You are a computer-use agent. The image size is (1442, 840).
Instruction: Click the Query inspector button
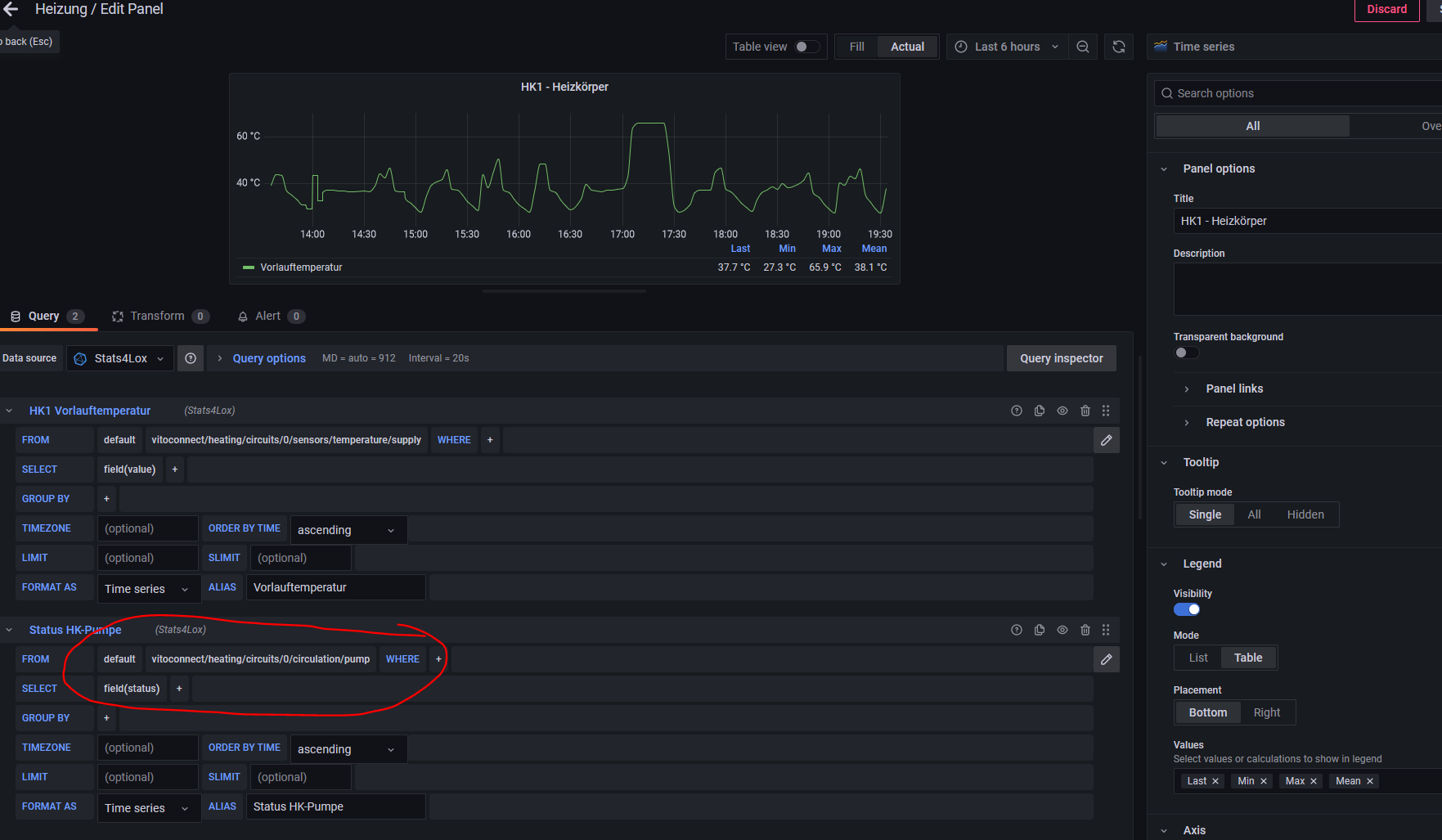[1061, 358]
